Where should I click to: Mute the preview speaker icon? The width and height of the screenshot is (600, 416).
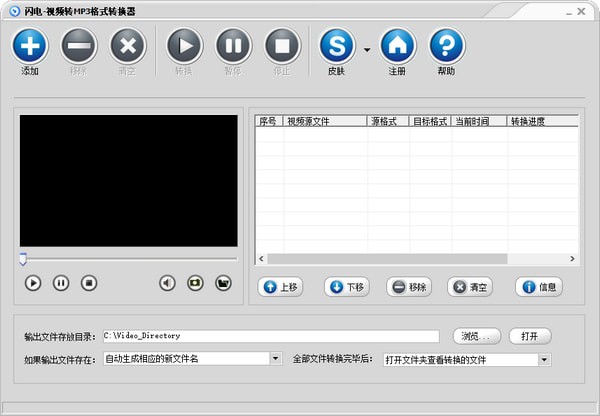click(167, 283)
